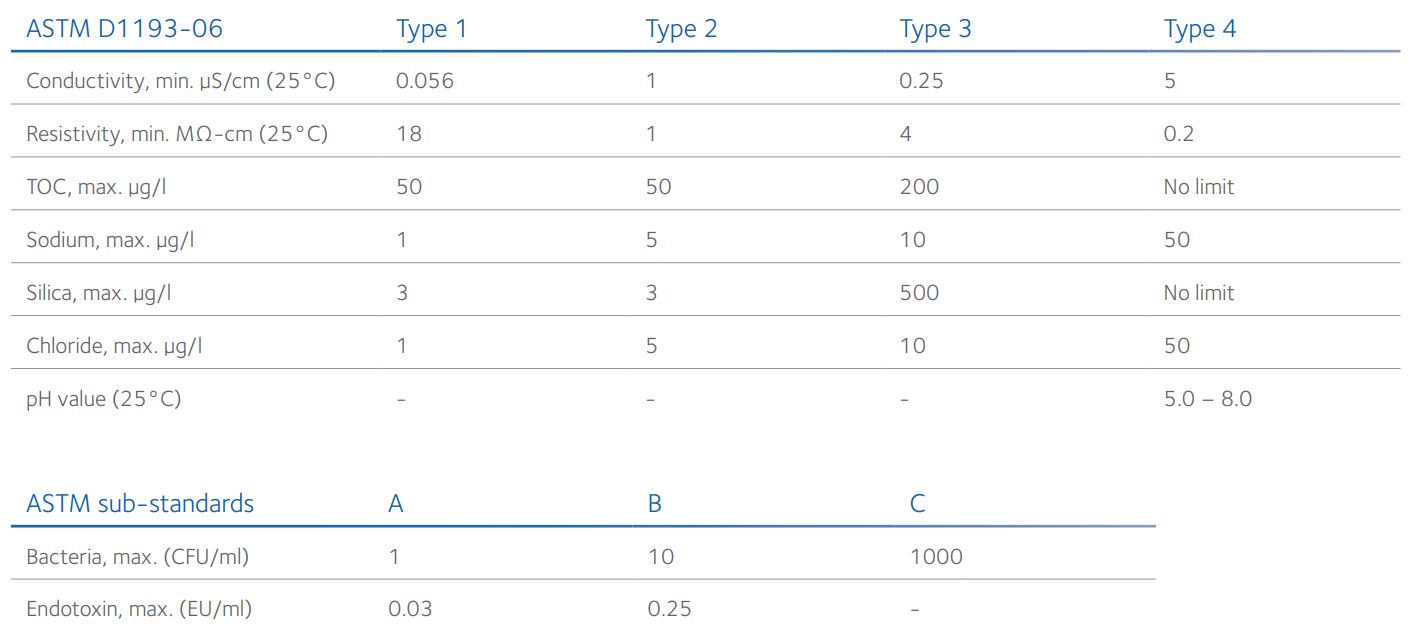Image resolution: width=1422 pixels, height=642 pixels.
Task: Click the ASTM D1193-06 table heading
Action: [124, 29]
